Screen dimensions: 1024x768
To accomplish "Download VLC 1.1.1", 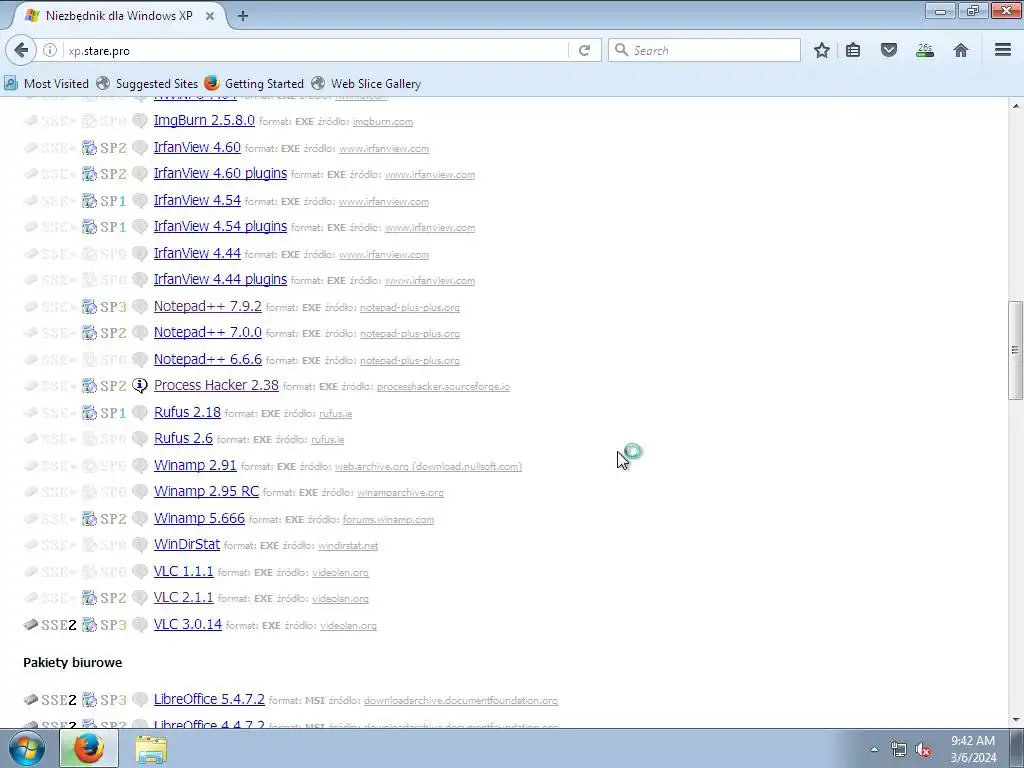I will tap(184, 571).
